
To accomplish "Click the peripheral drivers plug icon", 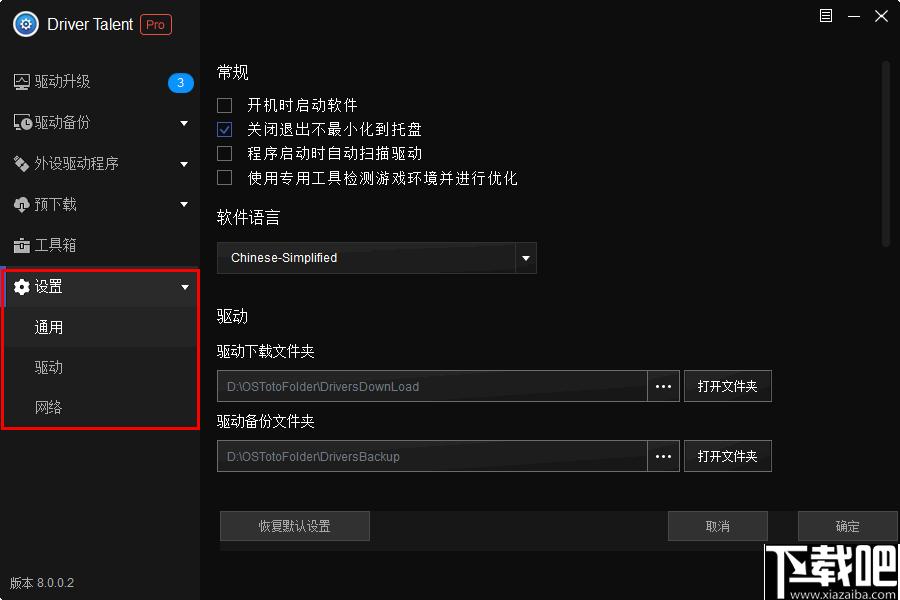I will [21, 164].
